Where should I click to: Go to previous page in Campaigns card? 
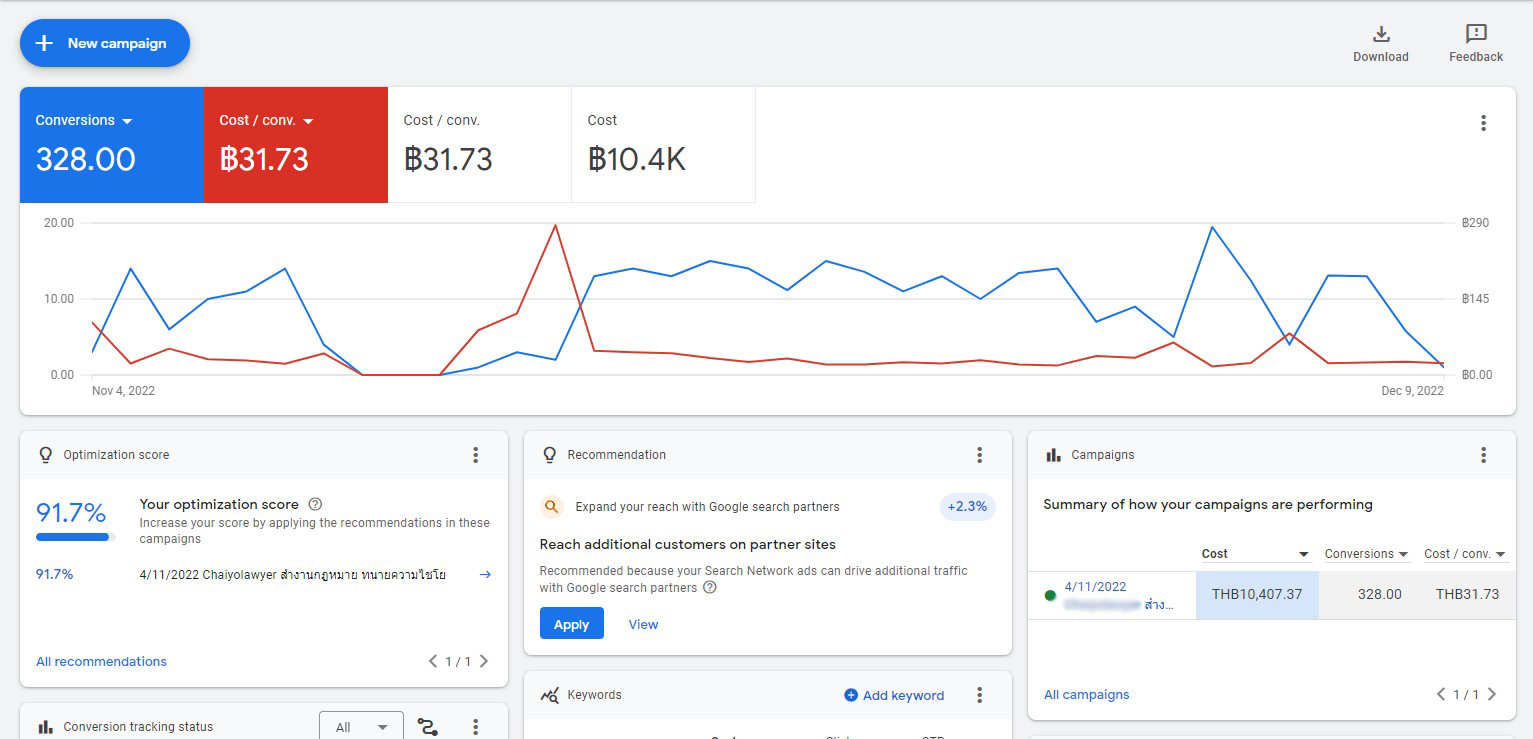[x=1441, y=694]
